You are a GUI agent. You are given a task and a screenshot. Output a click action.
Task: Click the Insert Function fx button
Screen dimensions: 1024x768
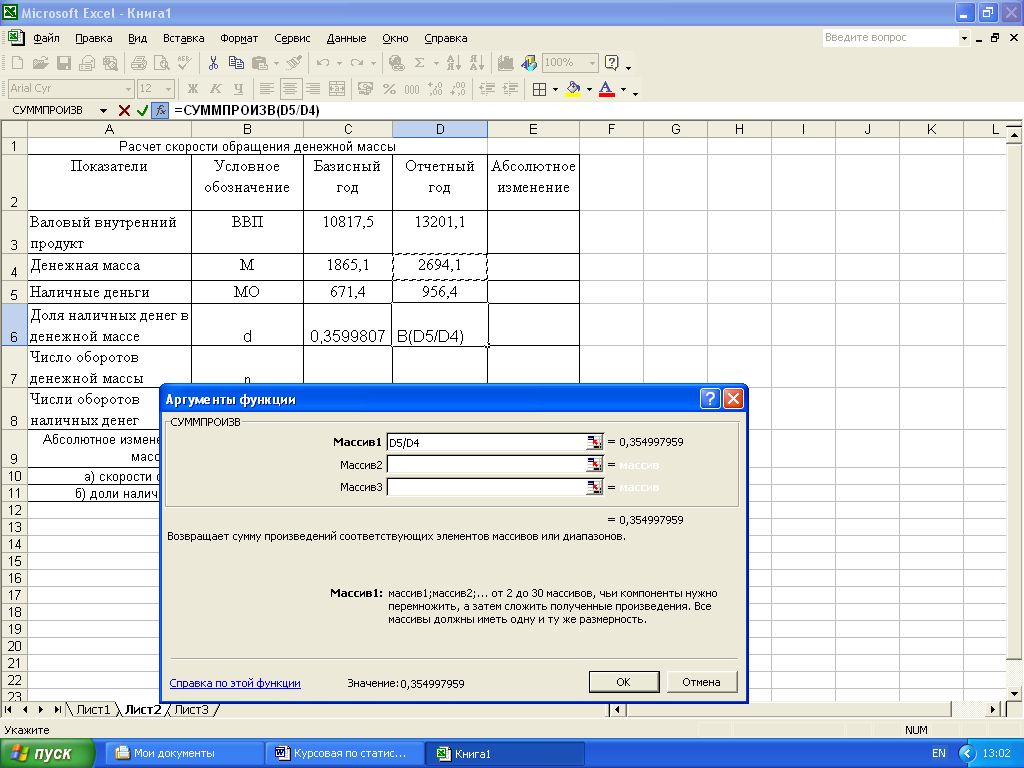coord(160,110)
